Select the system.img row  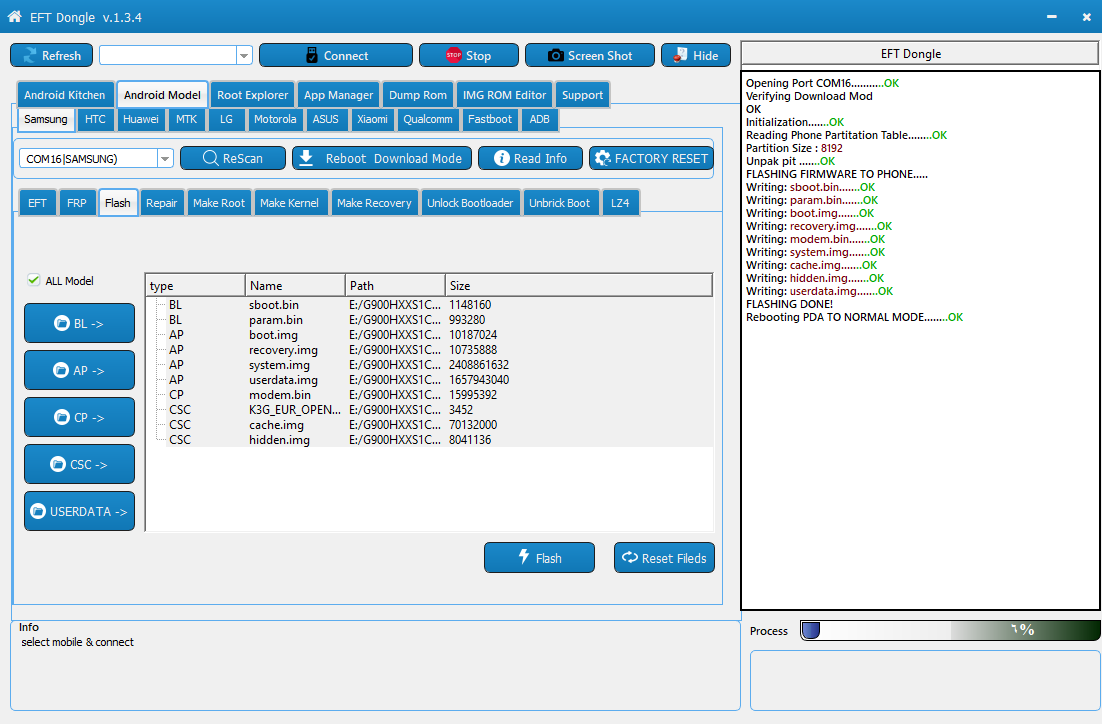click(x=429, y=365)
